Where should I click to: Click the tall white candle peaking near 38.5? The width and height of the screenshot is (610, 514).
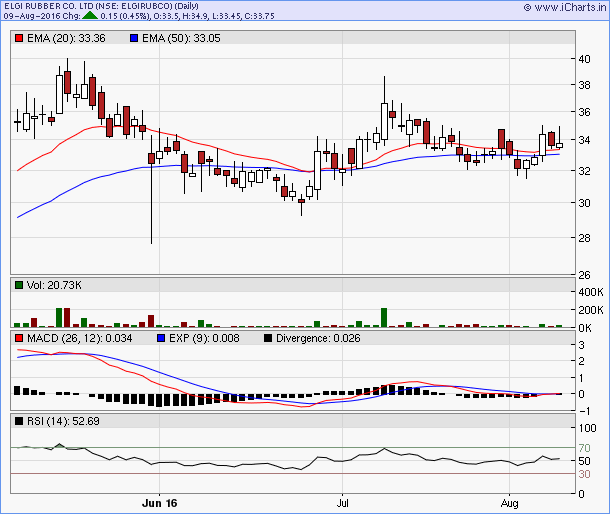click(x=384, y=111)
